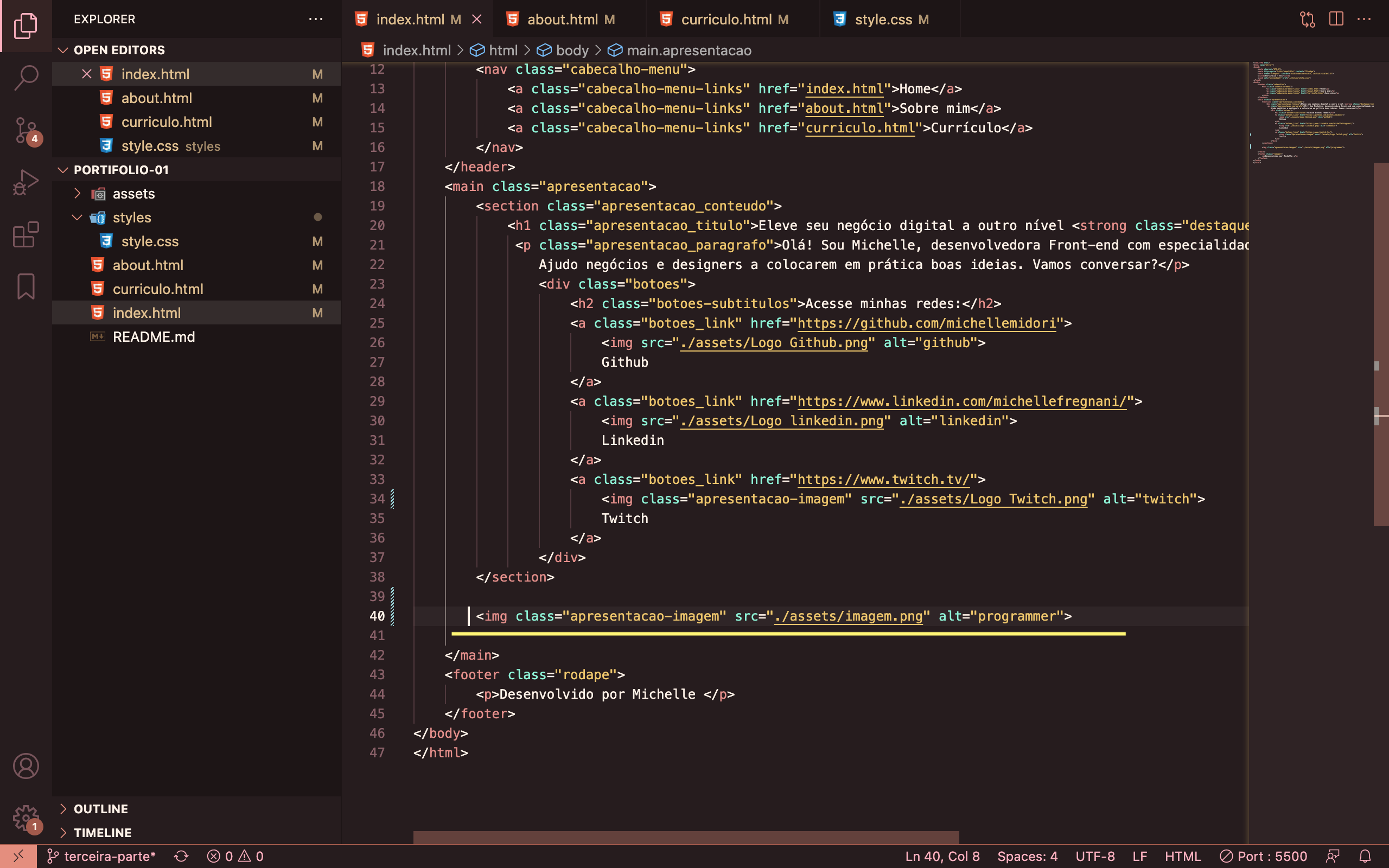This screenshot has height=868, width=1389.
Task: Click the footer class="rodape" line text
Action: tap(535, 674)
